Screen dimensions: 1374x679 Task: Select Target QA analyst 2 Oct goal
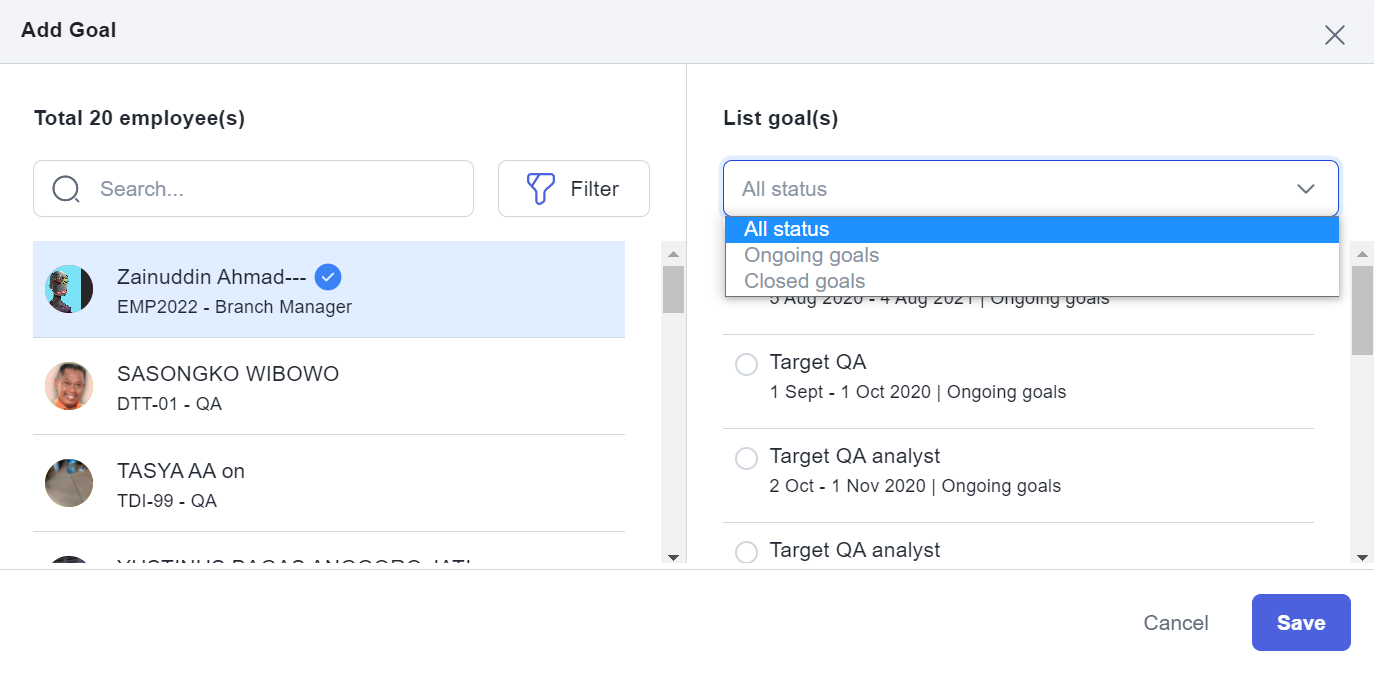[746, 458]
